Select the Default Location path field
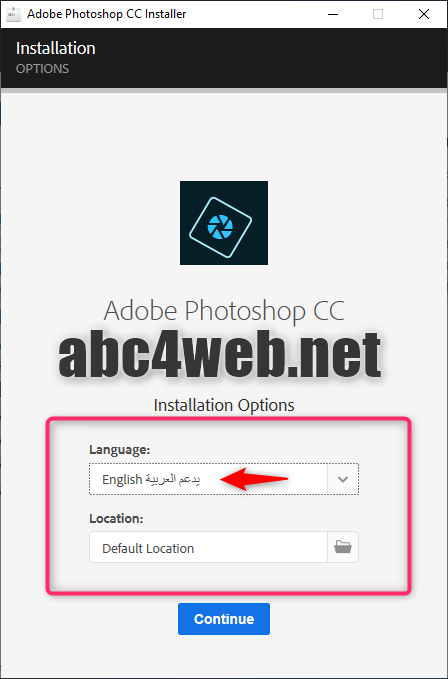This screenshot has width=448, height=679. (x=208, y=547)
